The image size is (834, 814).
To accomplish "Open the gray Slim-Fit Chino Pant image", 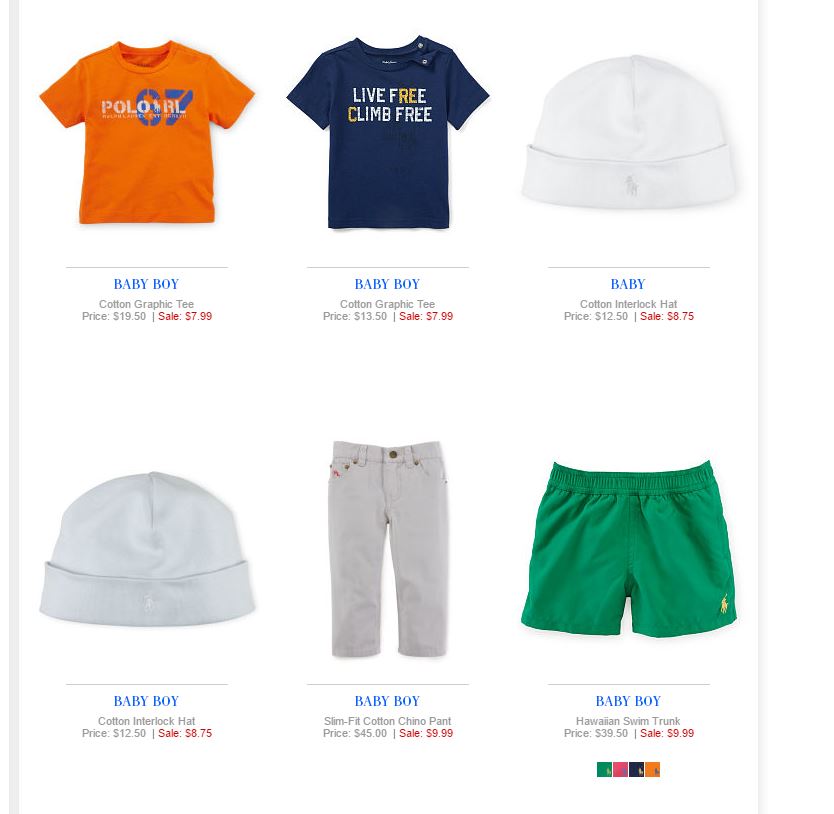I will (x=388, y=549).
